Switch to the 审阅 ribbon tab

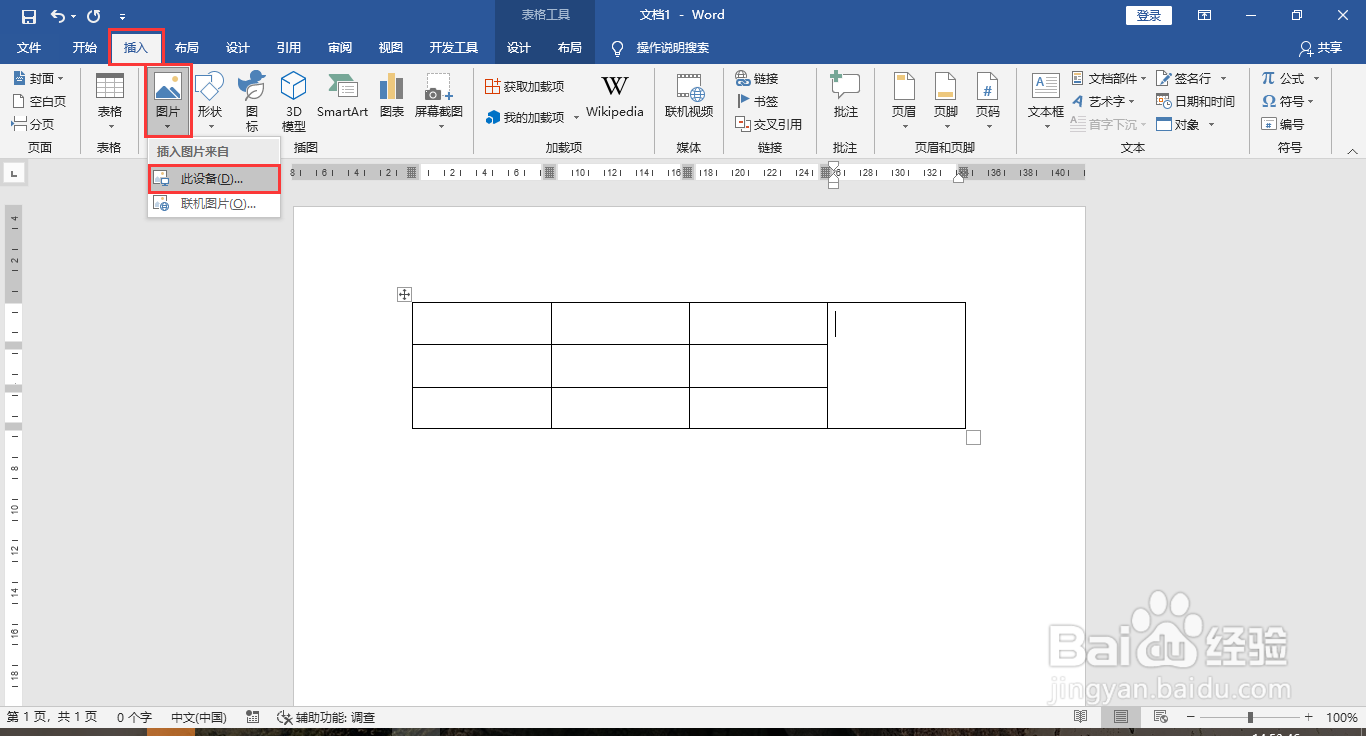[339, 47]
